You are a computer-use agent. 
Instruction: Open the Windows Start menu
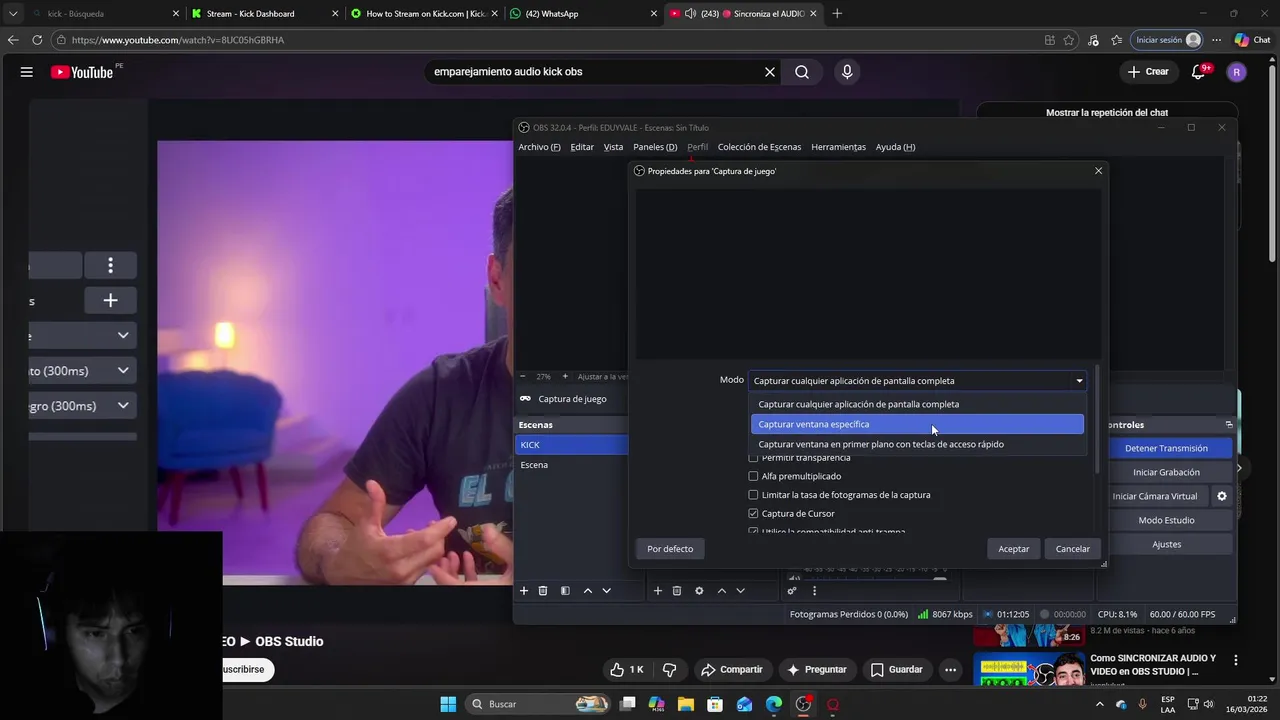448,704
